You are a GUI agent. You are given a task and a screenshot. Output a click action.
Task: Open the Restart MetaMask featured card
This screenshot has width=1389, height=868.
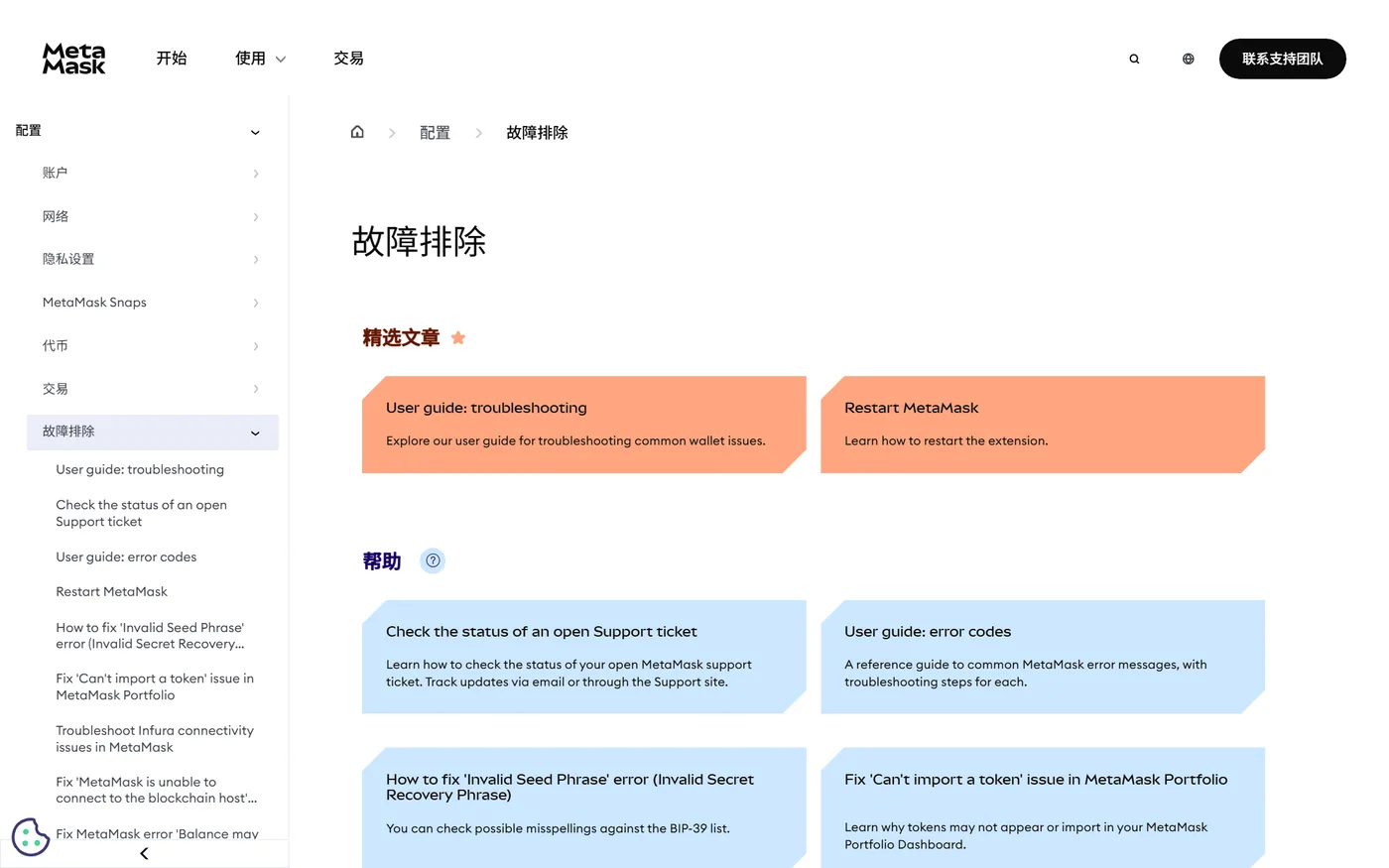pos(1043,425)
